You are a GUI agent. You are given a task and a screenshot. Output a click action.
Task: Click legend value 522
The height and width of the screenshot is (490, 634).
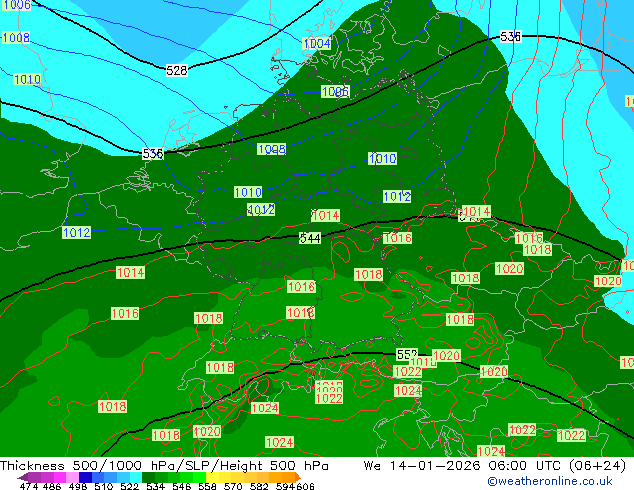(129, 486)
